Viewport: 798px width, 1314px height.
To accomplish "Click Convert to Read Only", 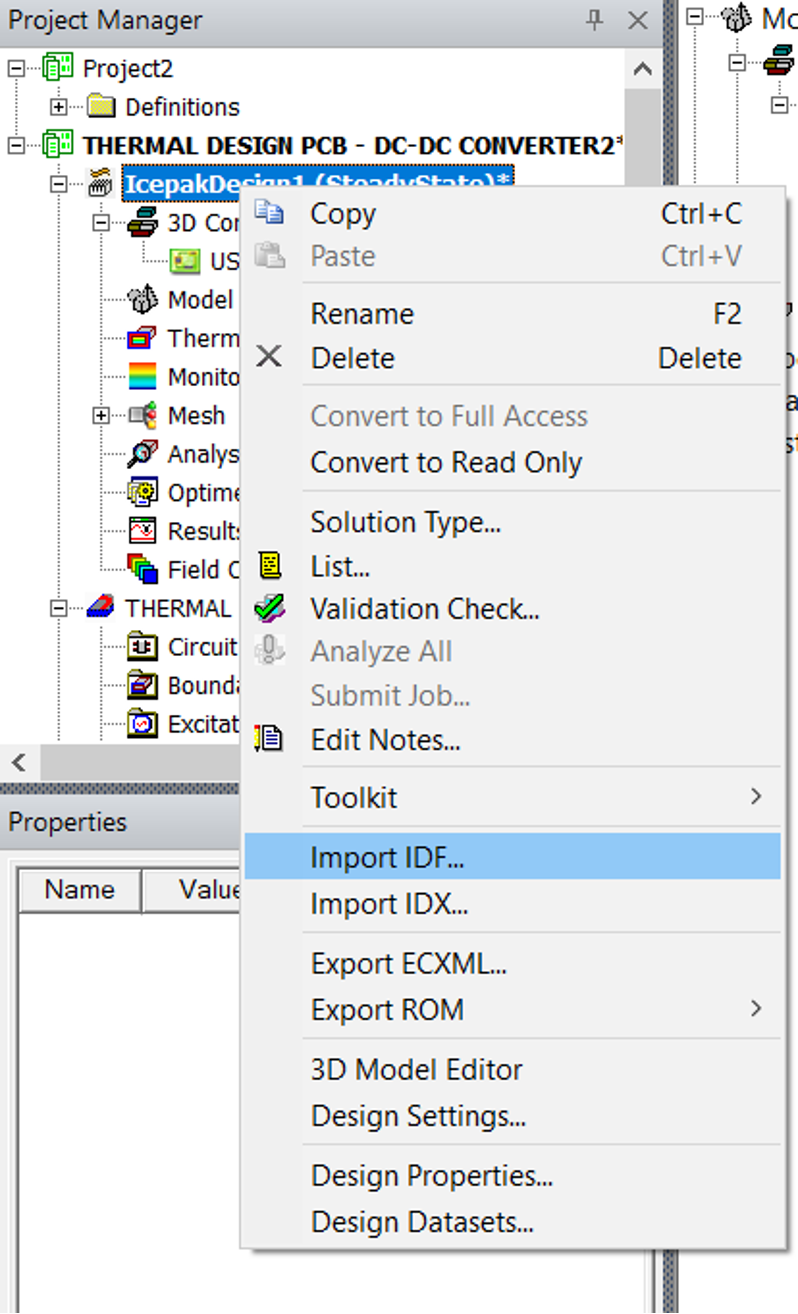I will click(446, 463).
